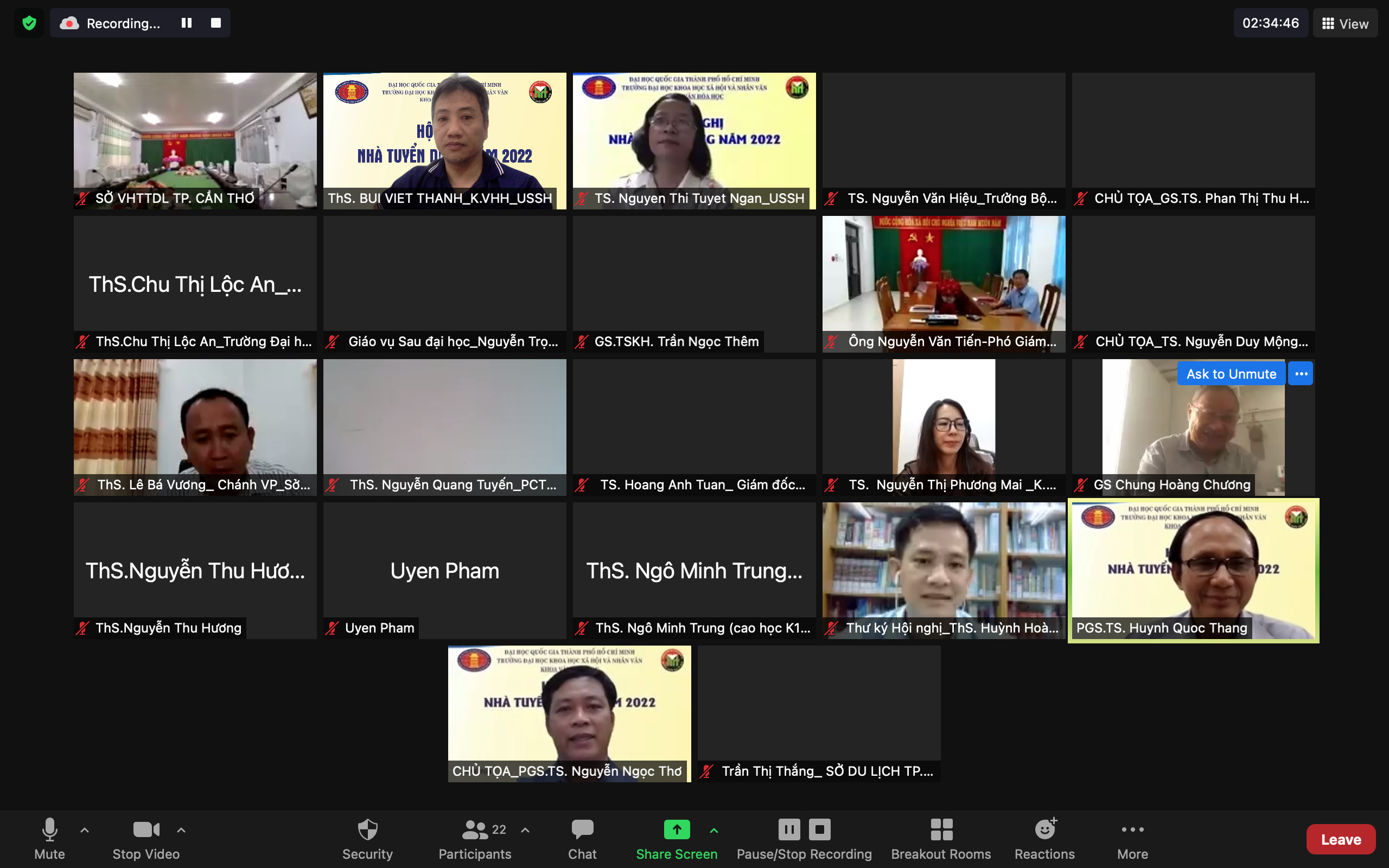Select Thư ký Hội nghị ThS. Huỳnh video tile
This screenshot has height=868, width=1389.
[944, 570]
